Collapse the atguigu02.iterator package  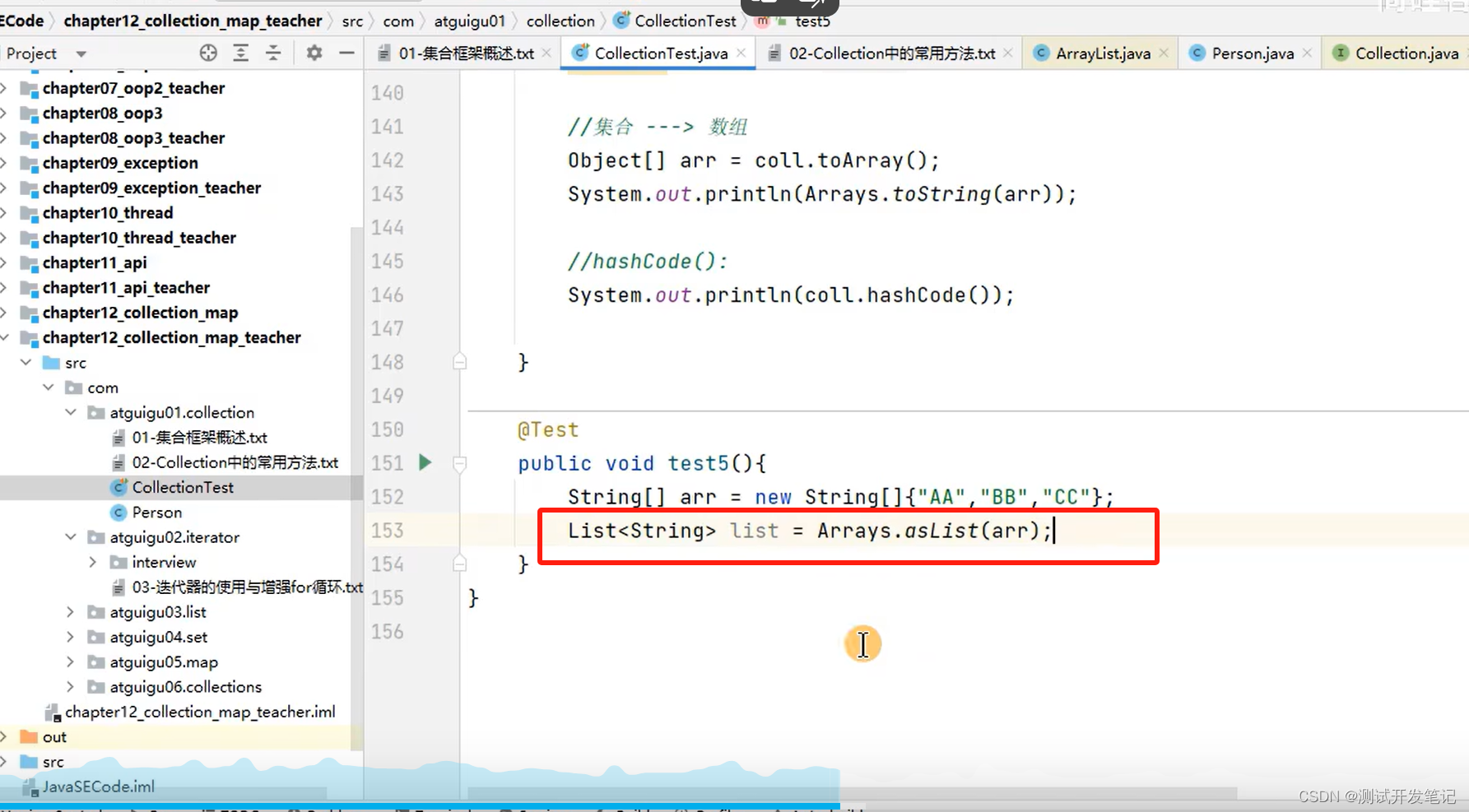pos(71,536)
